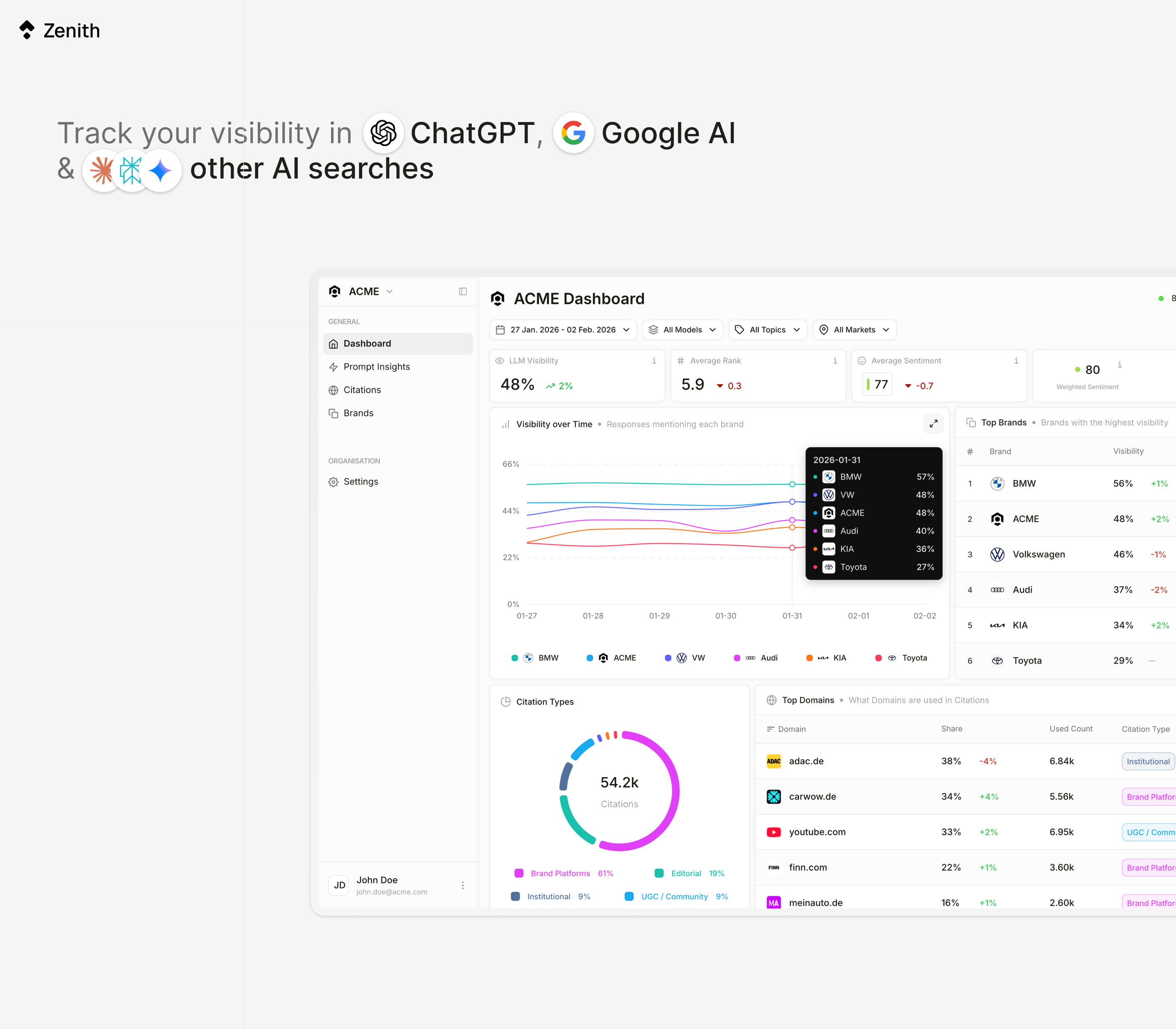Click the LLM Visibility info icon
This screenshot has height=1029, width=1176.
click(x=654, y=360)
